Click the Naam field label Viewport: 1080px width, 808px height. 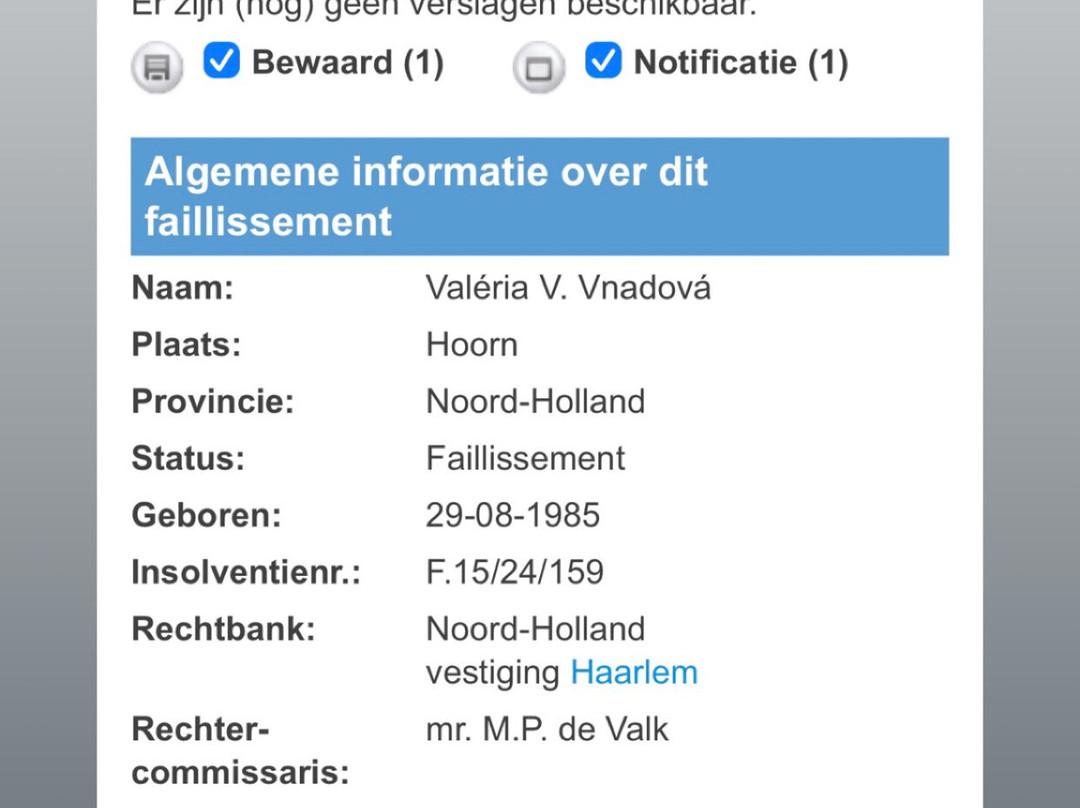[x=182, y=288]
